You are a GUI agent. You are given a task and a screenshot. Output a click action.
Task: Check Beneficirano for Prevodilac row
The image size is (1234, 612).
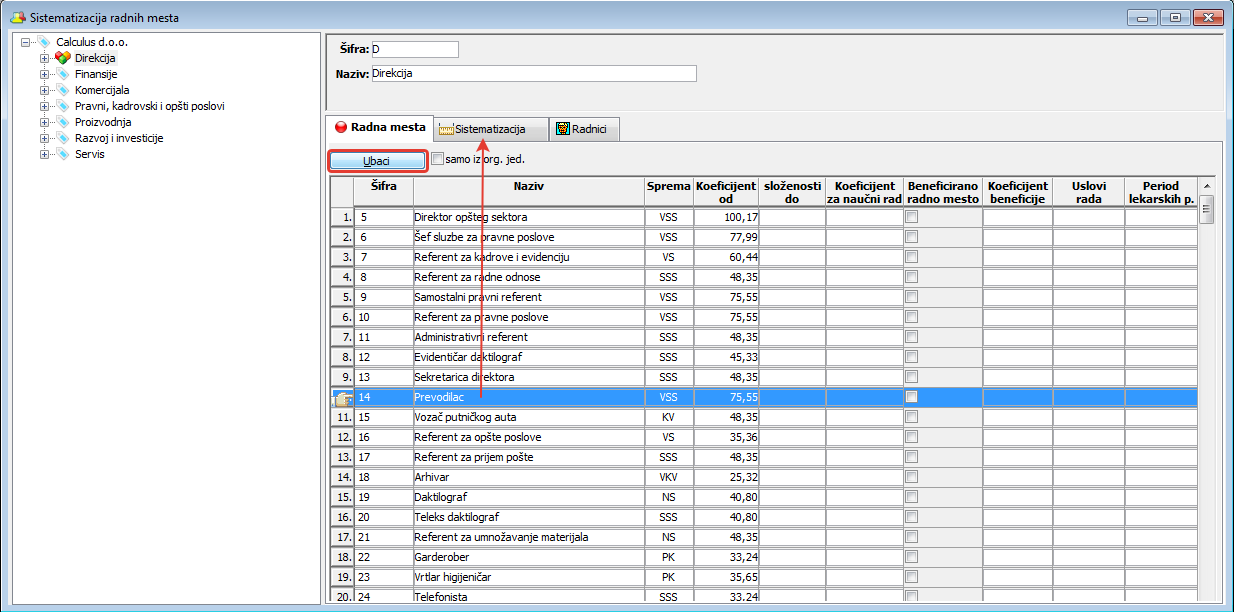[911, 397]
